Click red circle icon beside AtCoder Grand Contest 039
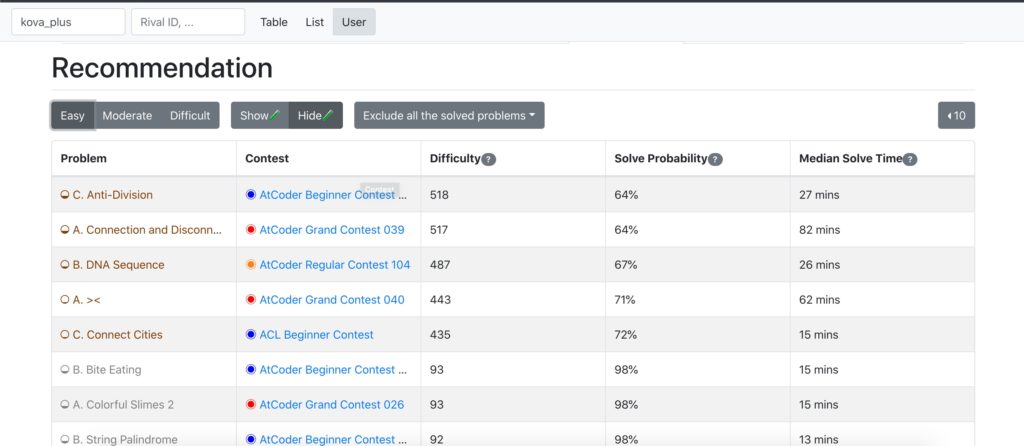The image size is (1024, 446). 251,230
